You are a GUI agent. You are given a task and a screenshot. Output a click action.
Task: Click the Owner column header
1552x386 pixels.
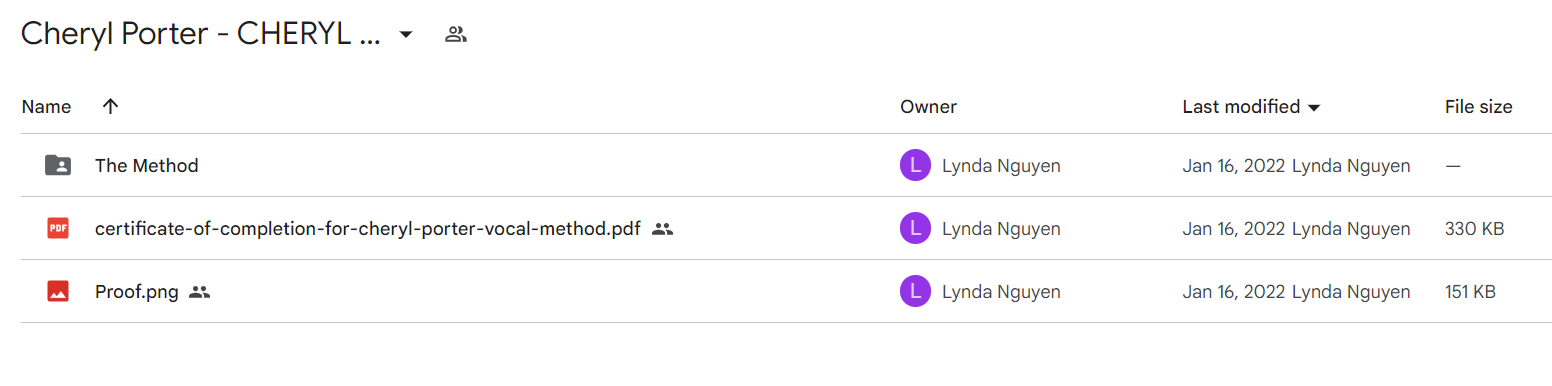coord(928,107)
